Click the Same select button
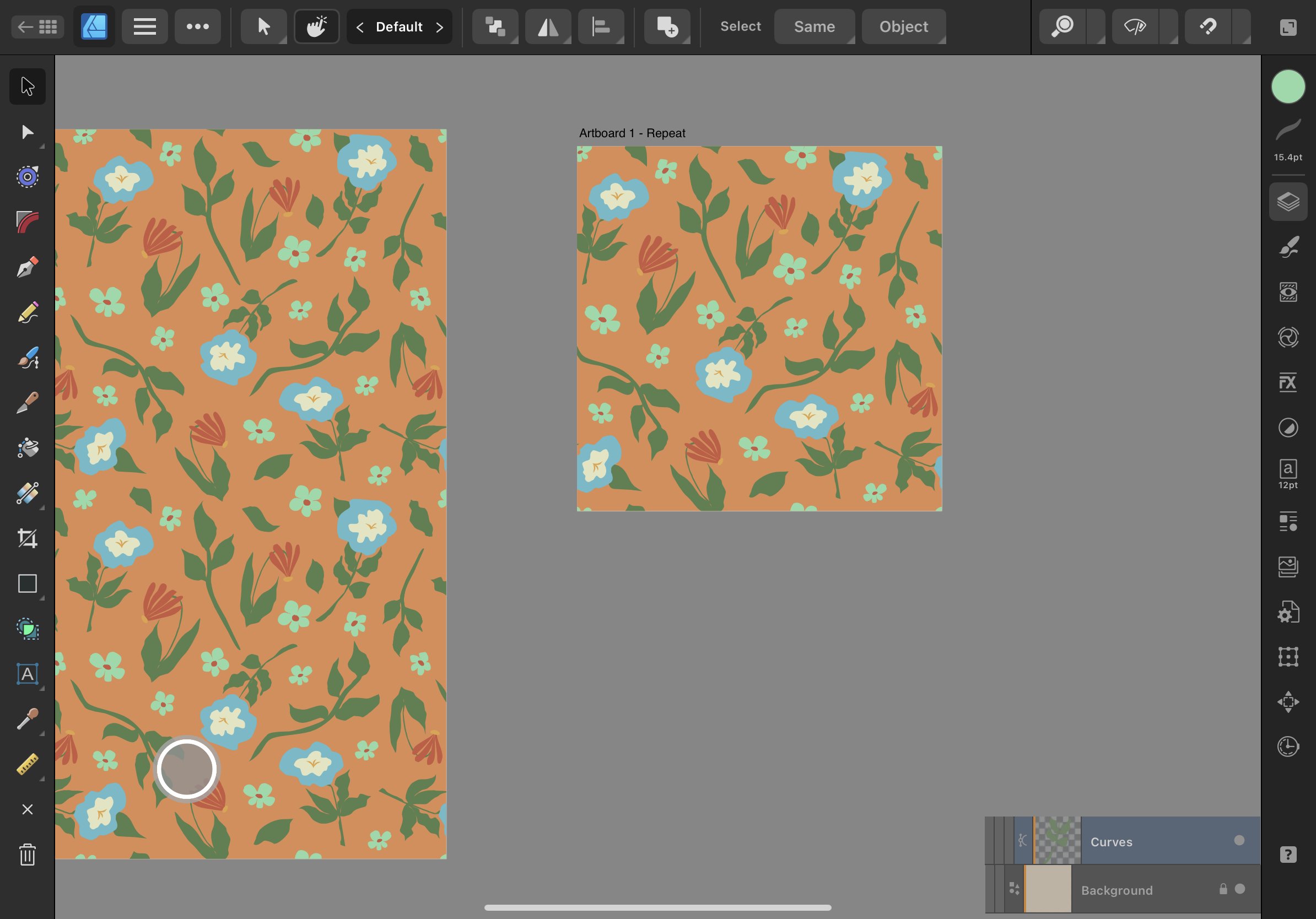This screenshot has width=1316, height=919. pyautogui.click(x=813, y=26)
